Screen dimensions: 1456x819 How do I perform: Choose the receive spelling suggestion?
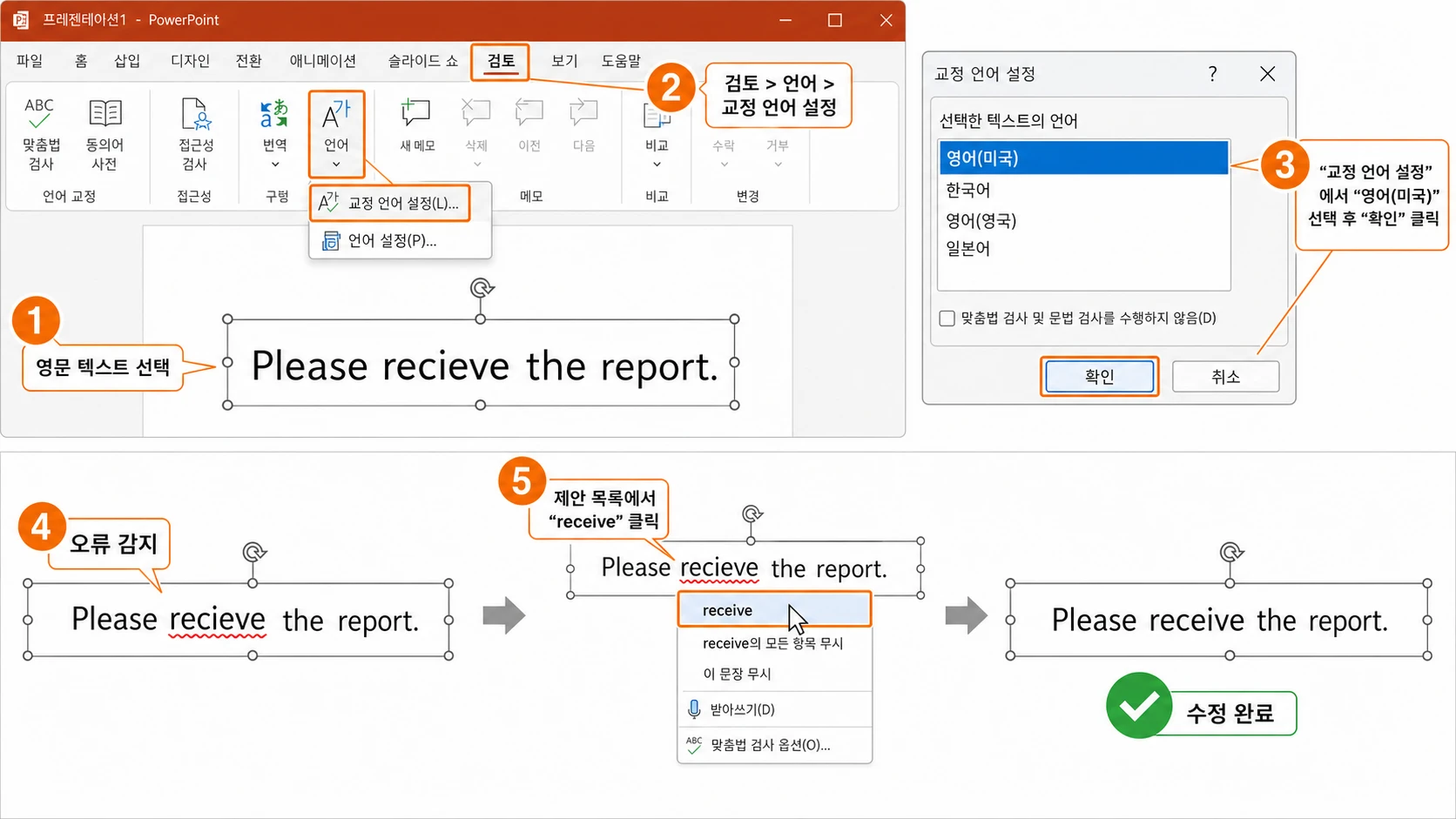coord(774,610)
